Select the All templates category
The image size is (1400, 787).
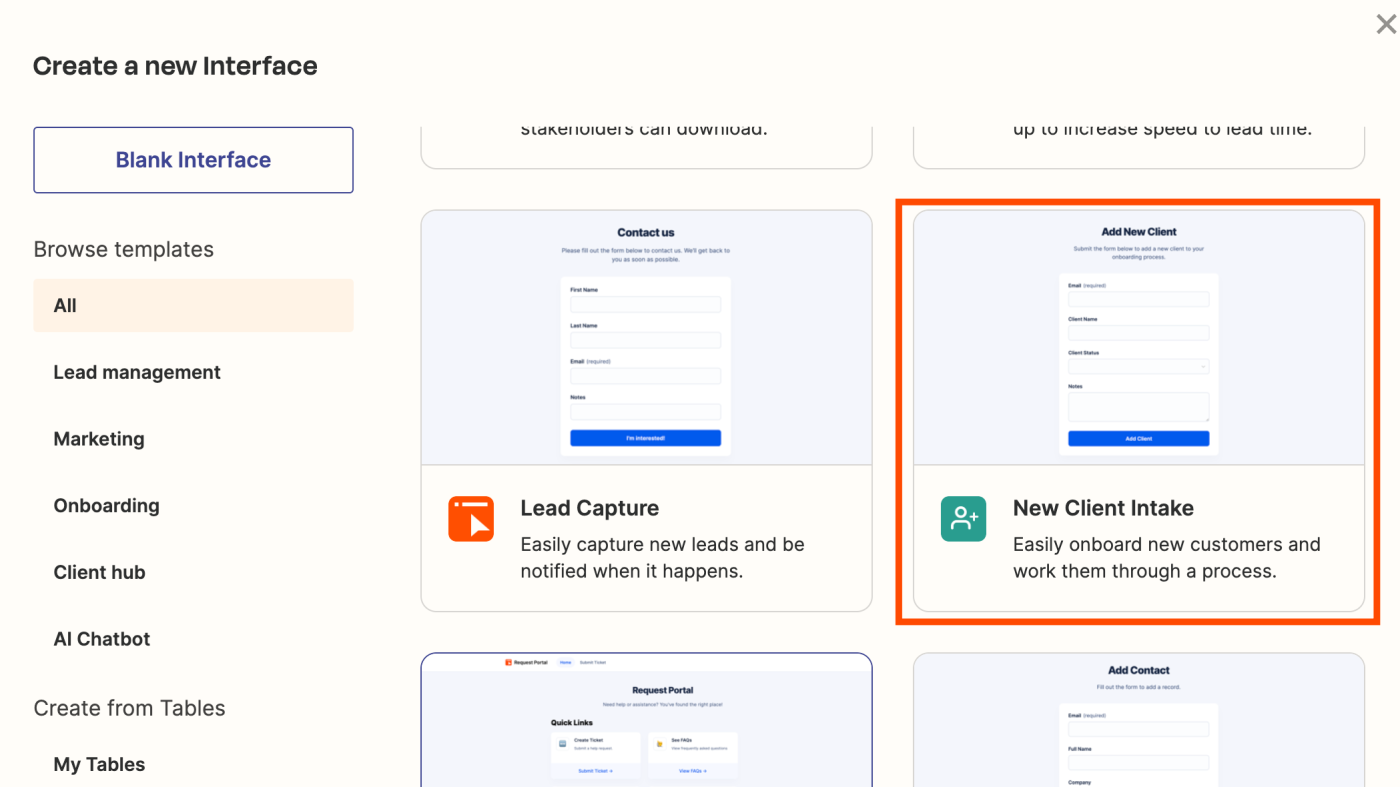tap(193, 305)
